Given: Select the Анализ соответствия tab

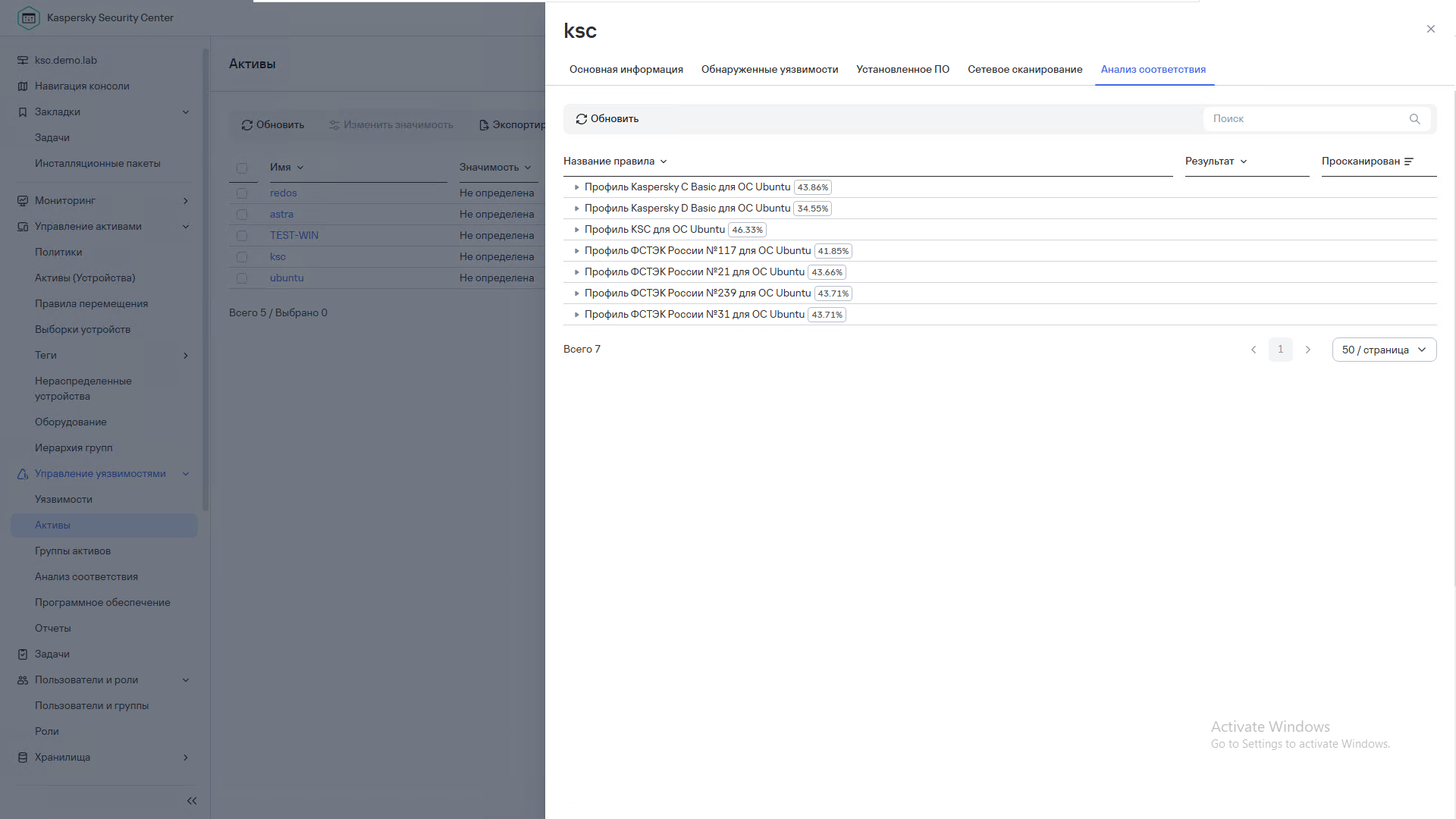Looking at the screenshot, I should click(1153, 70).
